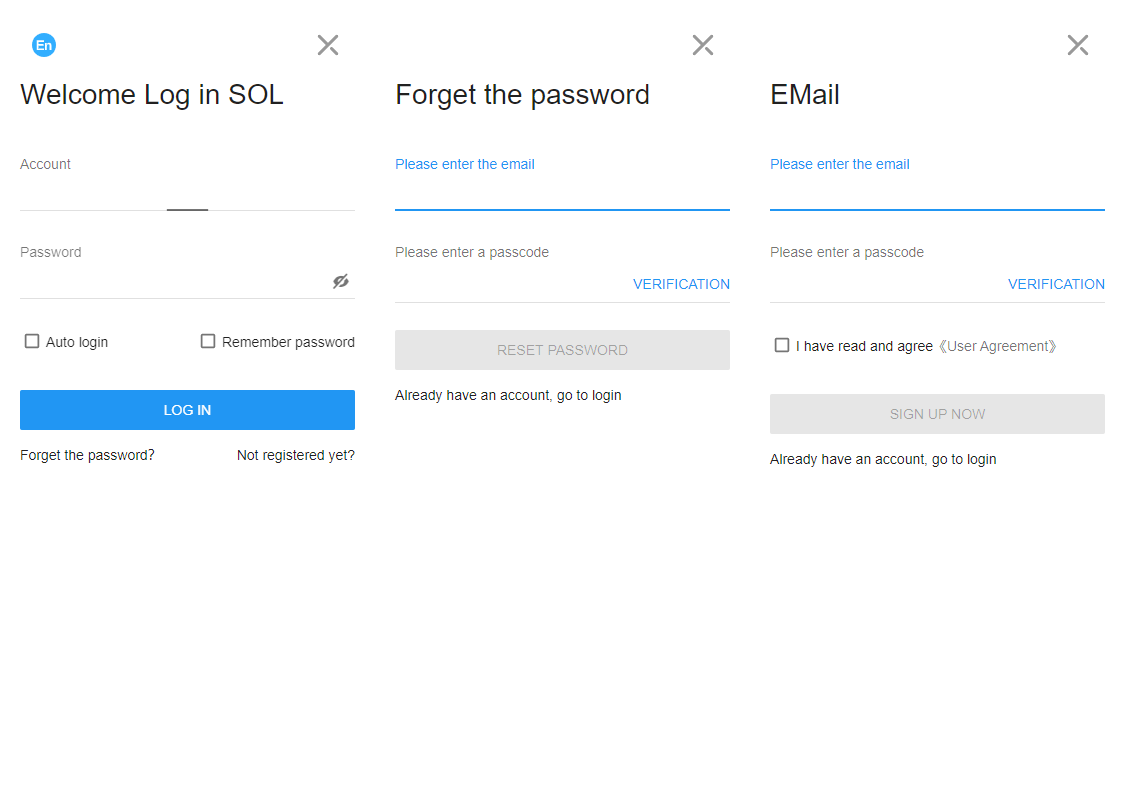1125x812 pixels.
Task: Click VERIFICATION in the EMail sign up form
Action: tap(1056, 284)
